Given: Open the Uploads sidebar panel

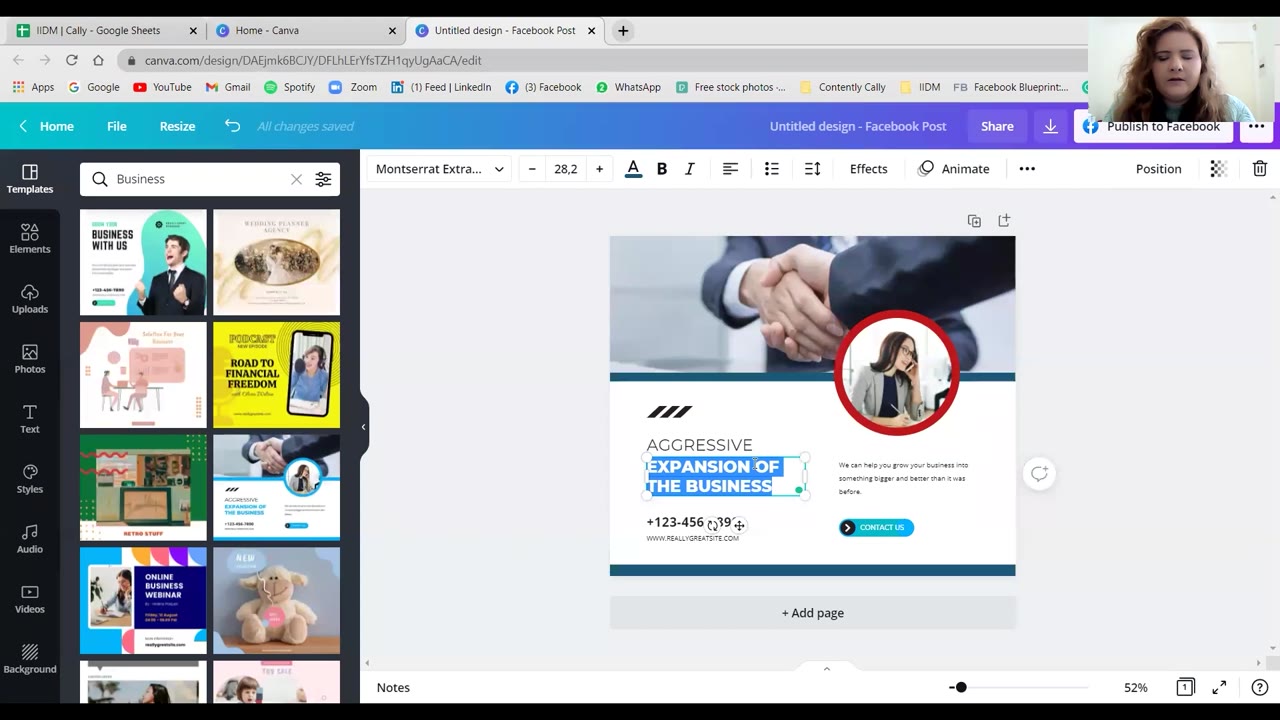Looking at the screenshot, I should 30,299.
